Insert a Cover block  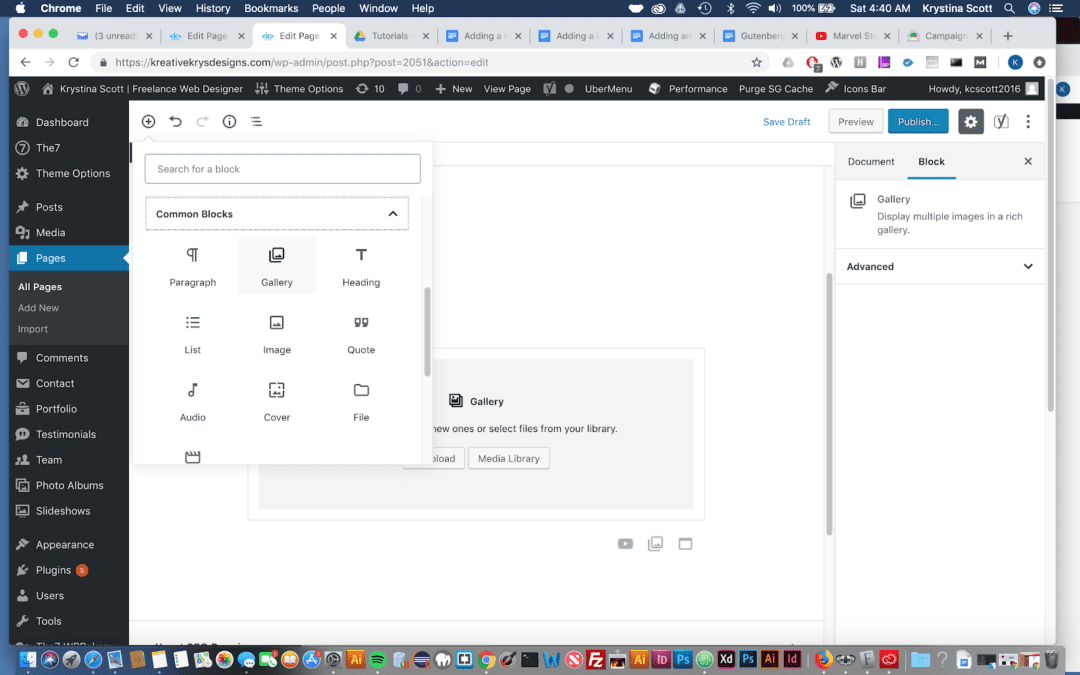click(277, 402)
